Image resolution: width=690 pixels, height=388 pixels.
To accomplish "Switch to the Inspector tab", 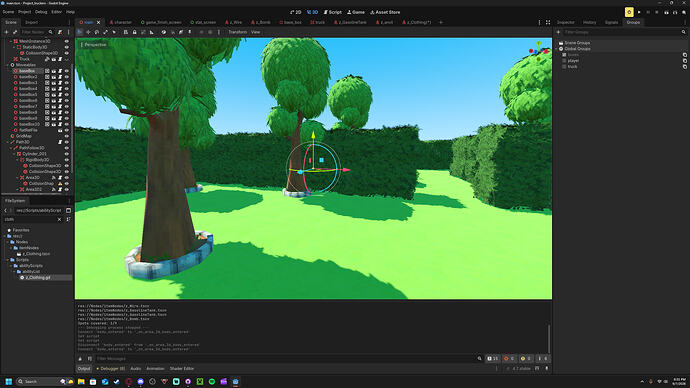I will click(565, 22).
